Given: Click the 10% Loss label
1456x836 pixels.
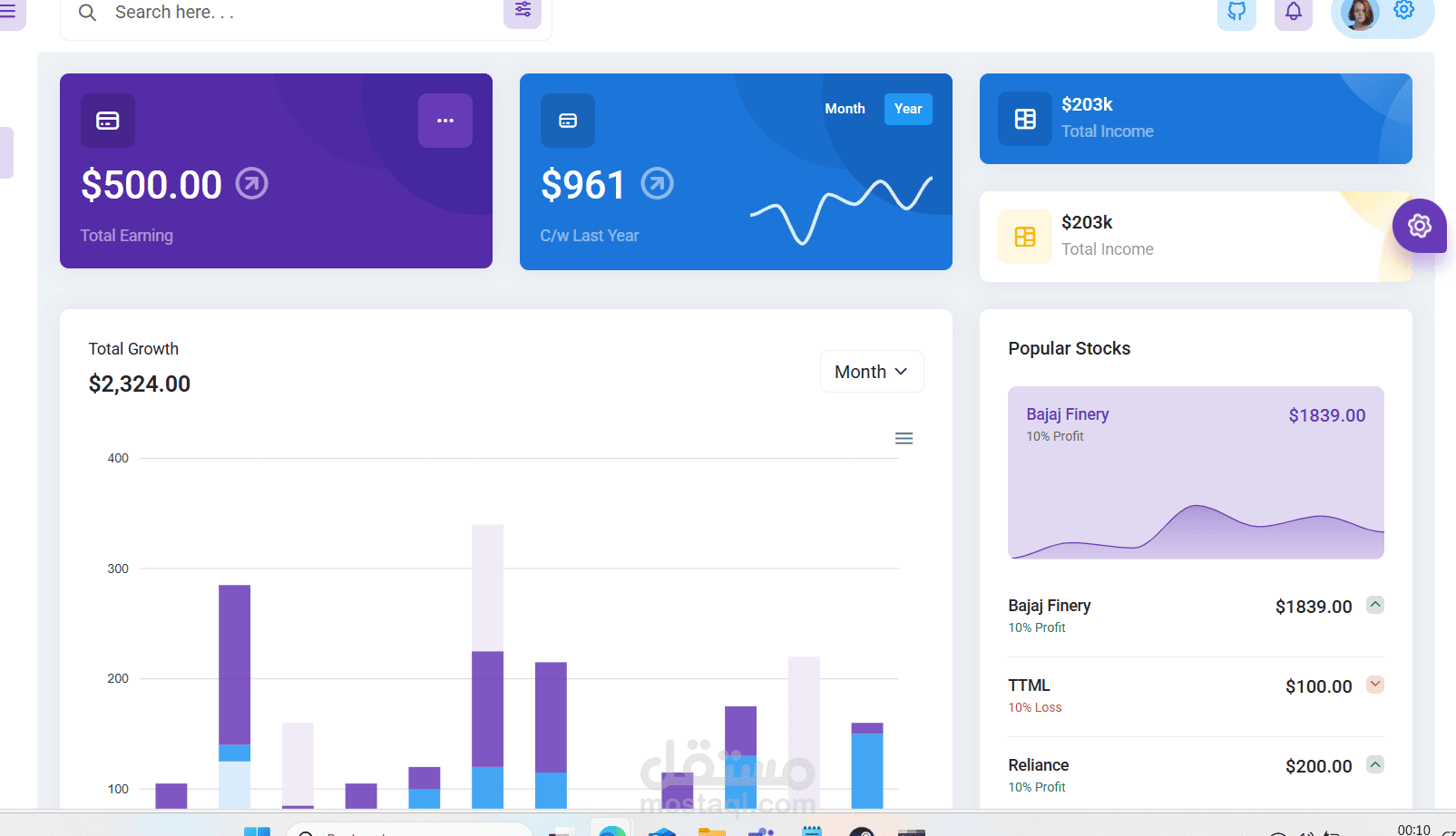Looking at the screenshot, I should (1035, 707).
